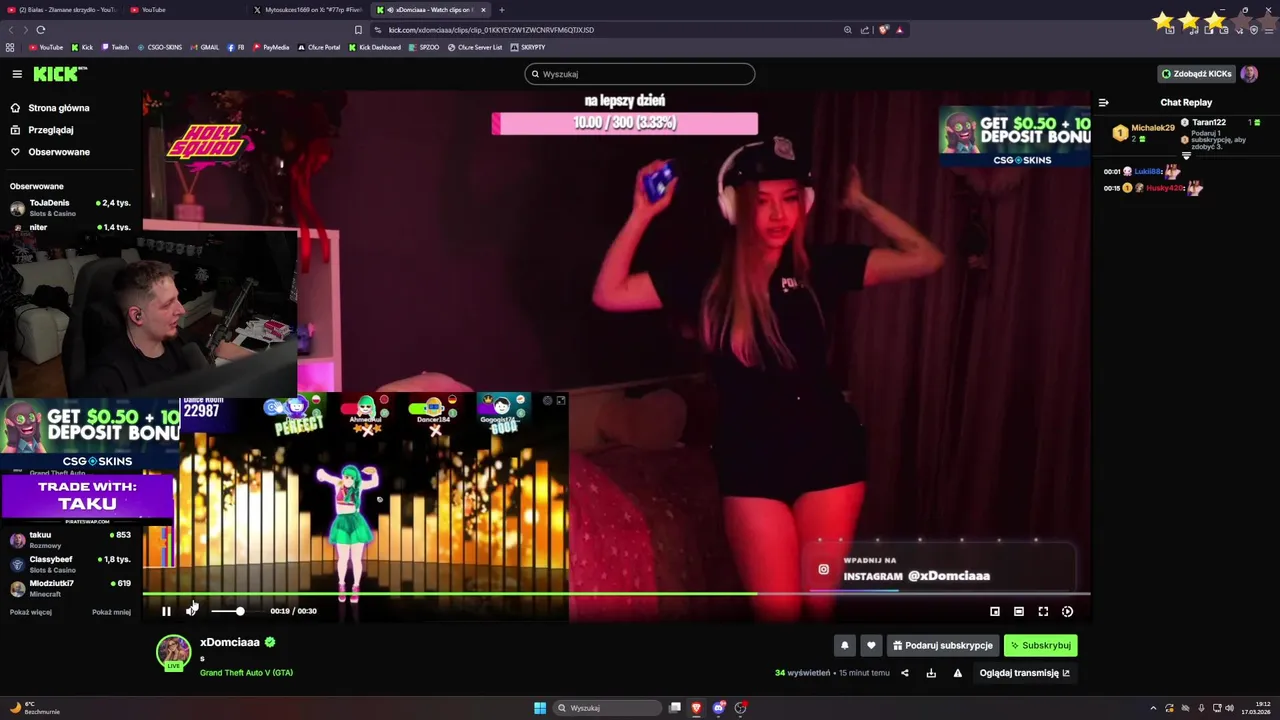1280x720 pixels.
Task: Click the xDomciaaa channel avatar
Action: click(173, 652)
